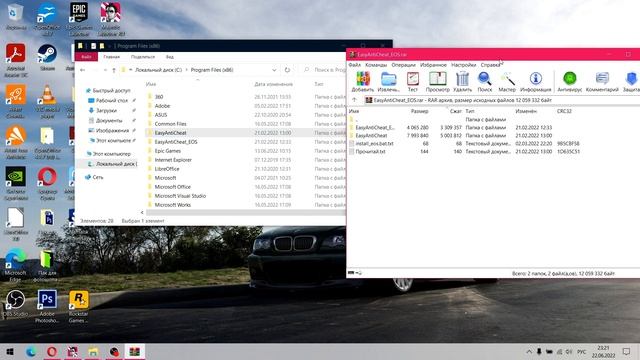Click the Извлечь (Extract) toolbar icon

[x=388, y=81]
